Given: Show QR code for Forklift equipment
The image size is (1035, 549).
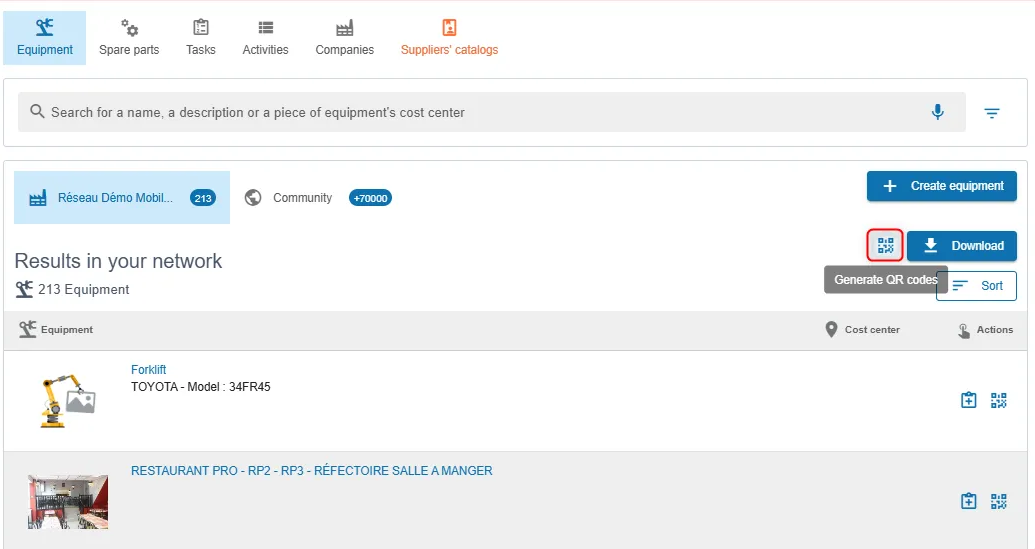Looking at the screenshot, I should (999, 400).
